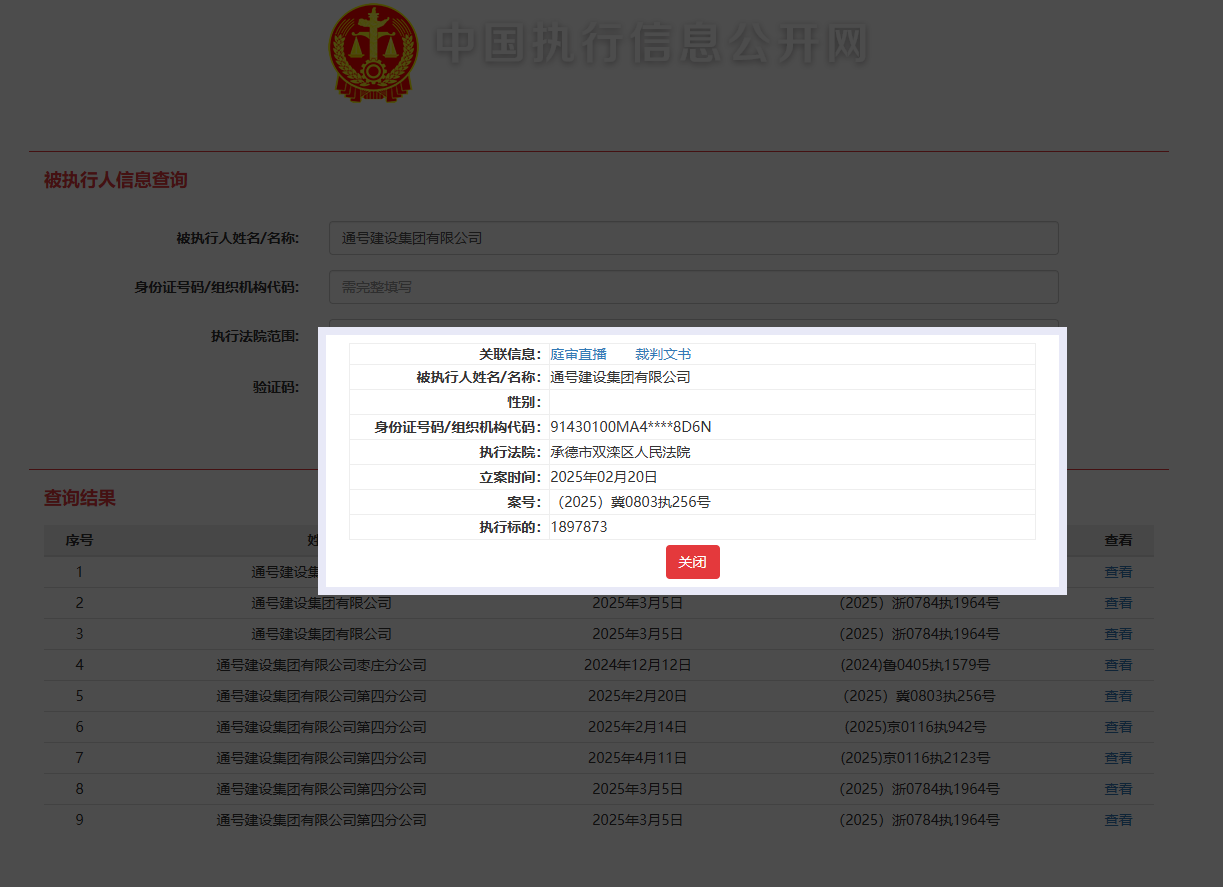
Task: Click 查看 in results row 1
Action: coord(1118,572)
